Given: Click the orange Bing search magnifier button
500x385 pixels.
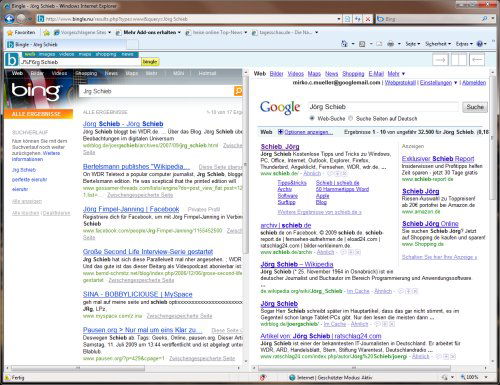Looking at the screenshot, I should click(x=238, y=91).
